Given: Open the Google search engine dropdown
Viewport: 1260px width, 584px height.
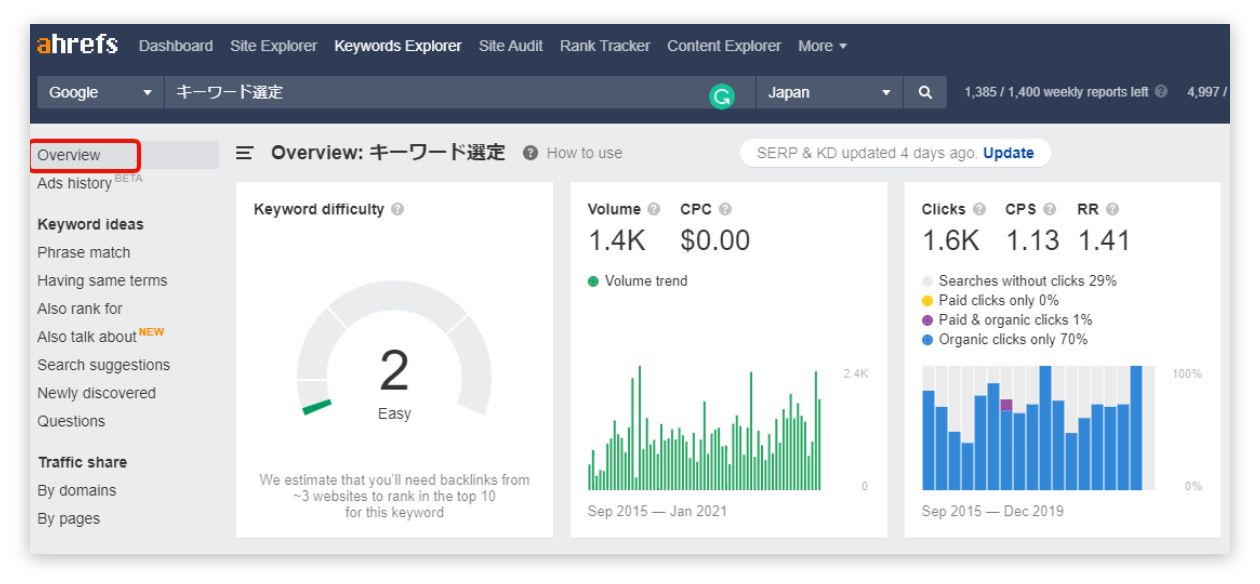Looking at the screenshot, I should [x=99, y=93].
